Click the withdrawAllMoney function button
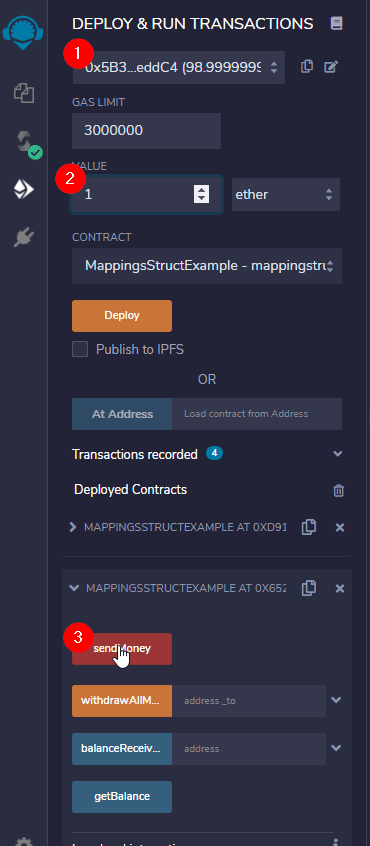This screenshot has height=846, width=370. pyautogui.click(x=122, y=701)
